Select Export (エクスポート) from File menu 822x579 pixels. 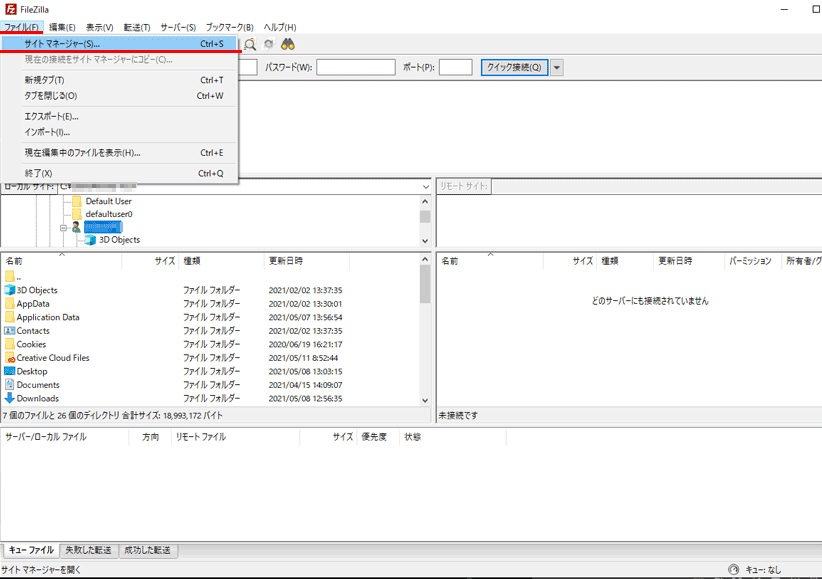(120, 116)
